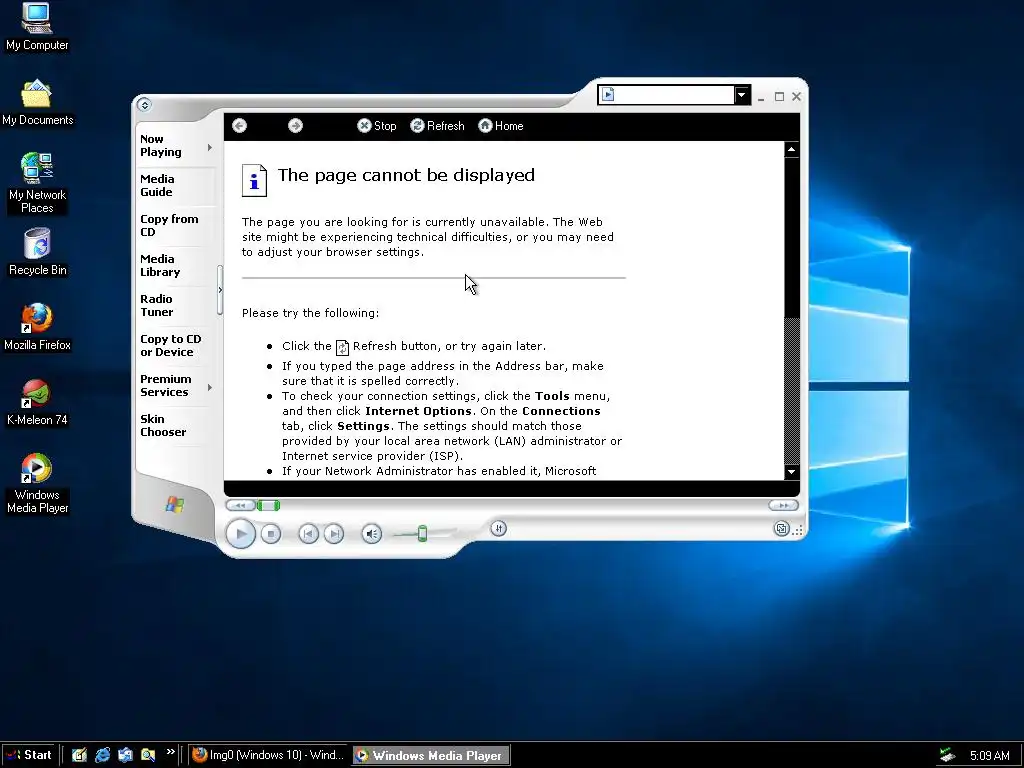This screenshot has width=1024, height=768.
Task: Click the player resize grip corner
Action: [x=798, y=531]
